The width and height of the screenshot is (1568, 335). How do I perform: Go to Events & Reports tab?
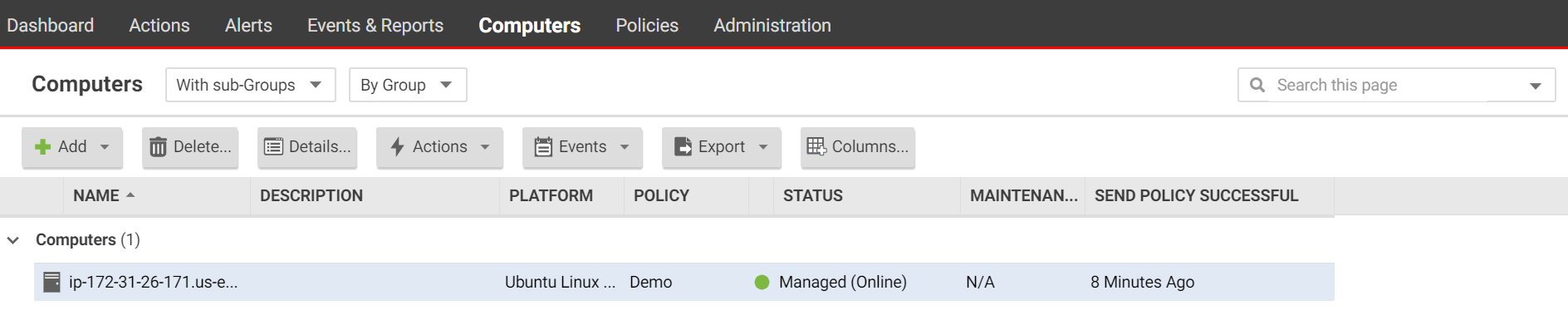click(375, 25)
